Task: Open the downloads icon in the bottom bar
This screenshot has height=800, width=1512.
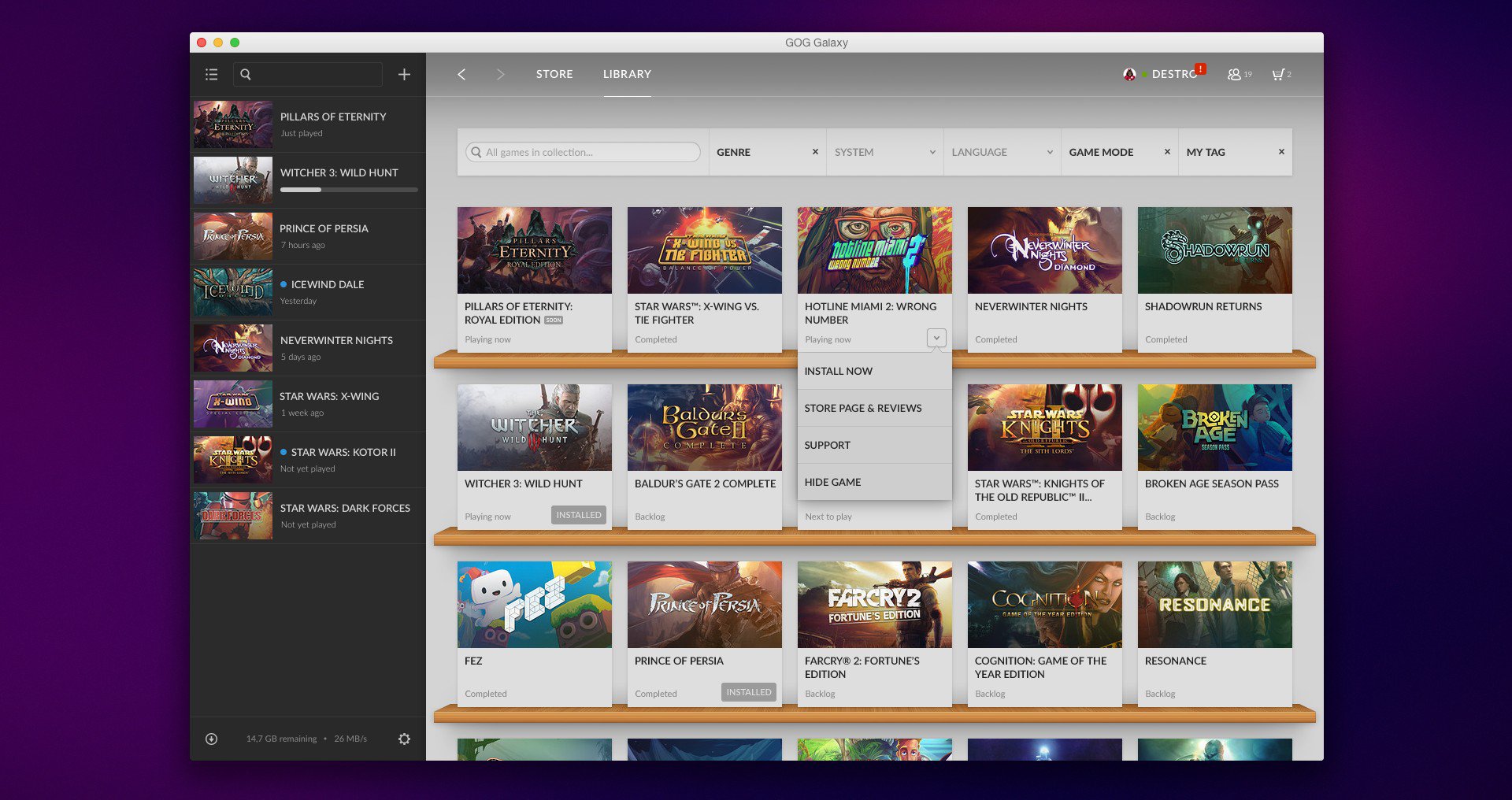Action: (211, 739)
